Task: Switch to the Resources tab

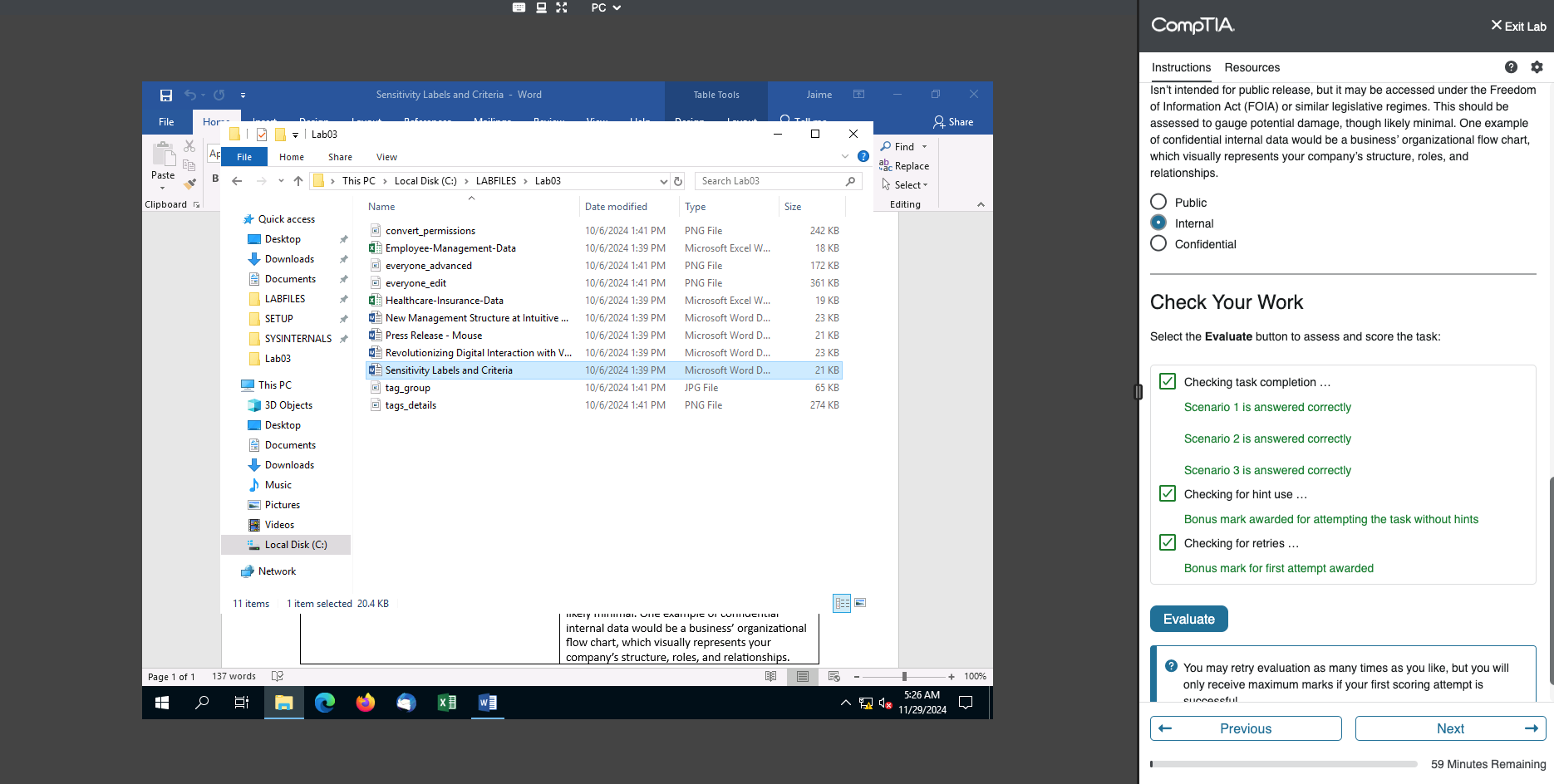Action: 1252,67
